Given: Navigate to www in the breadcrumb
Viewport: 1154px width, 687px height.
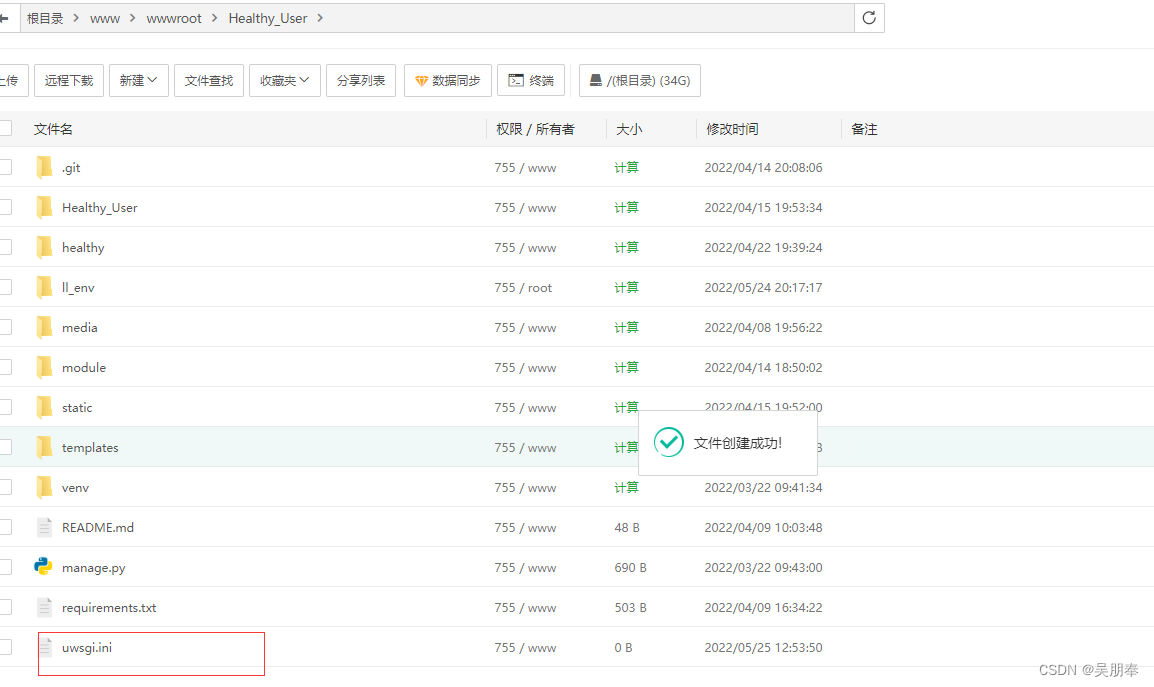Looking at the screenshot, I should point(105,18).
